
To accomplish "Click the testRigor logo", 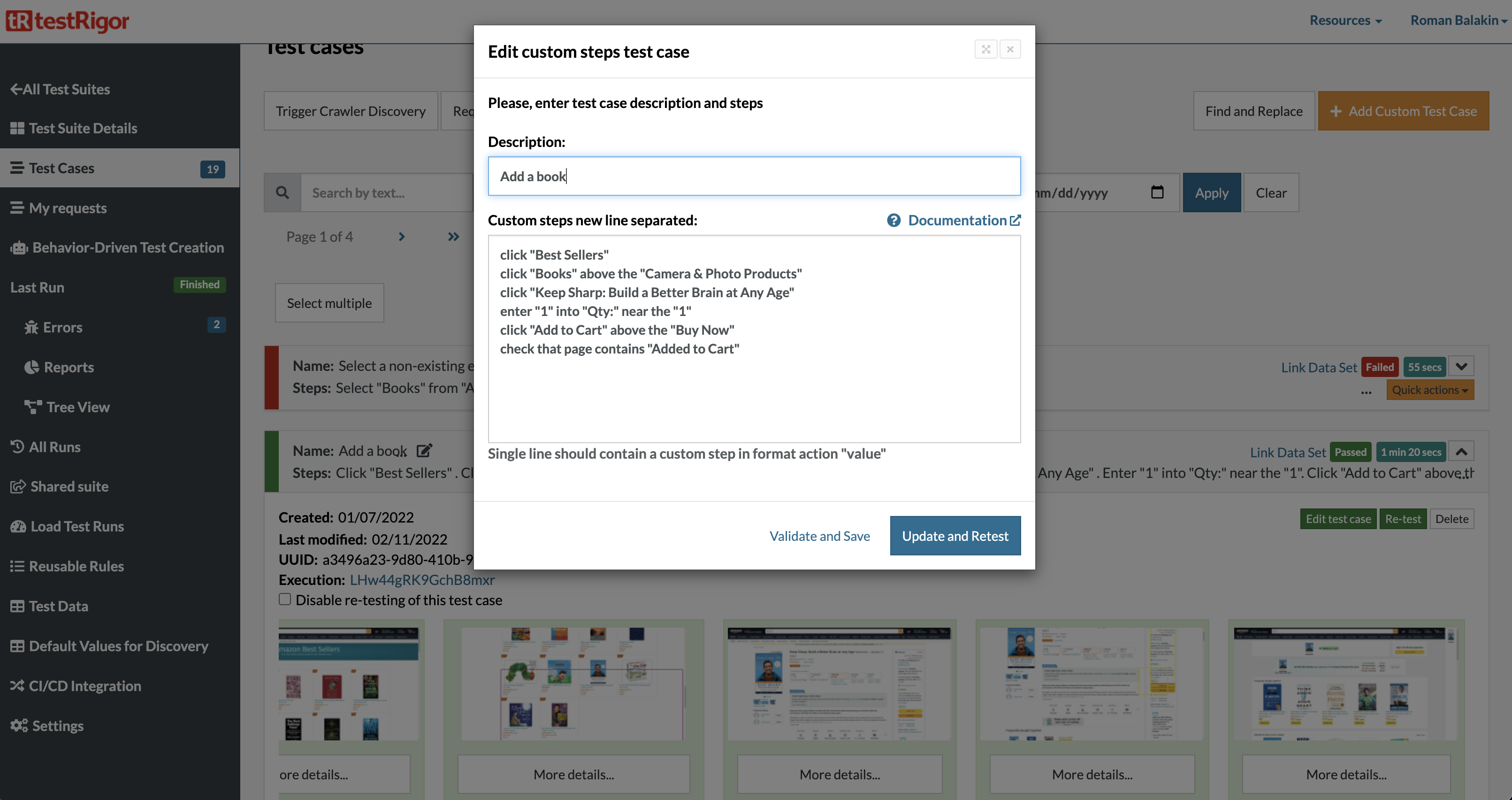I will (x=68, y=21).
